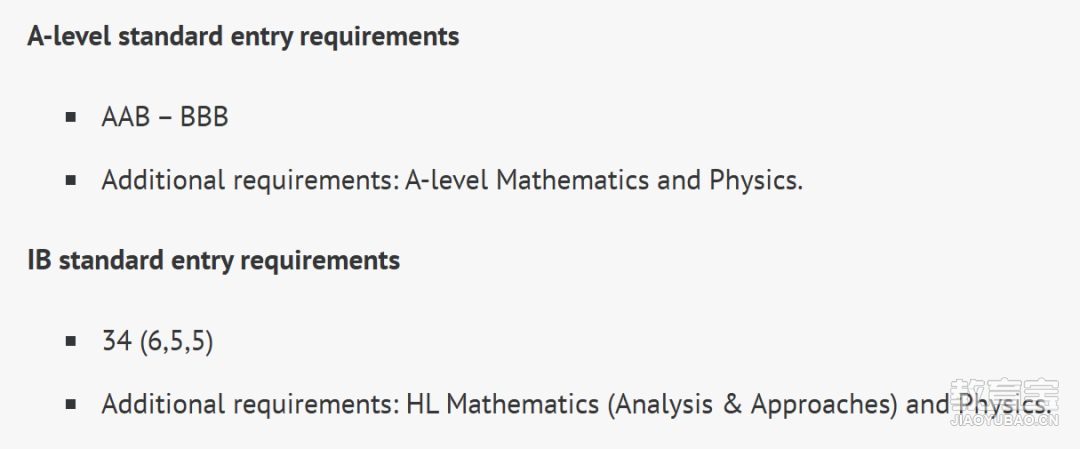Viewport: 1080px width, 449px height.
Task: Click the bullet marker before 'AAB – BBB'
Action: click(71, 117)
